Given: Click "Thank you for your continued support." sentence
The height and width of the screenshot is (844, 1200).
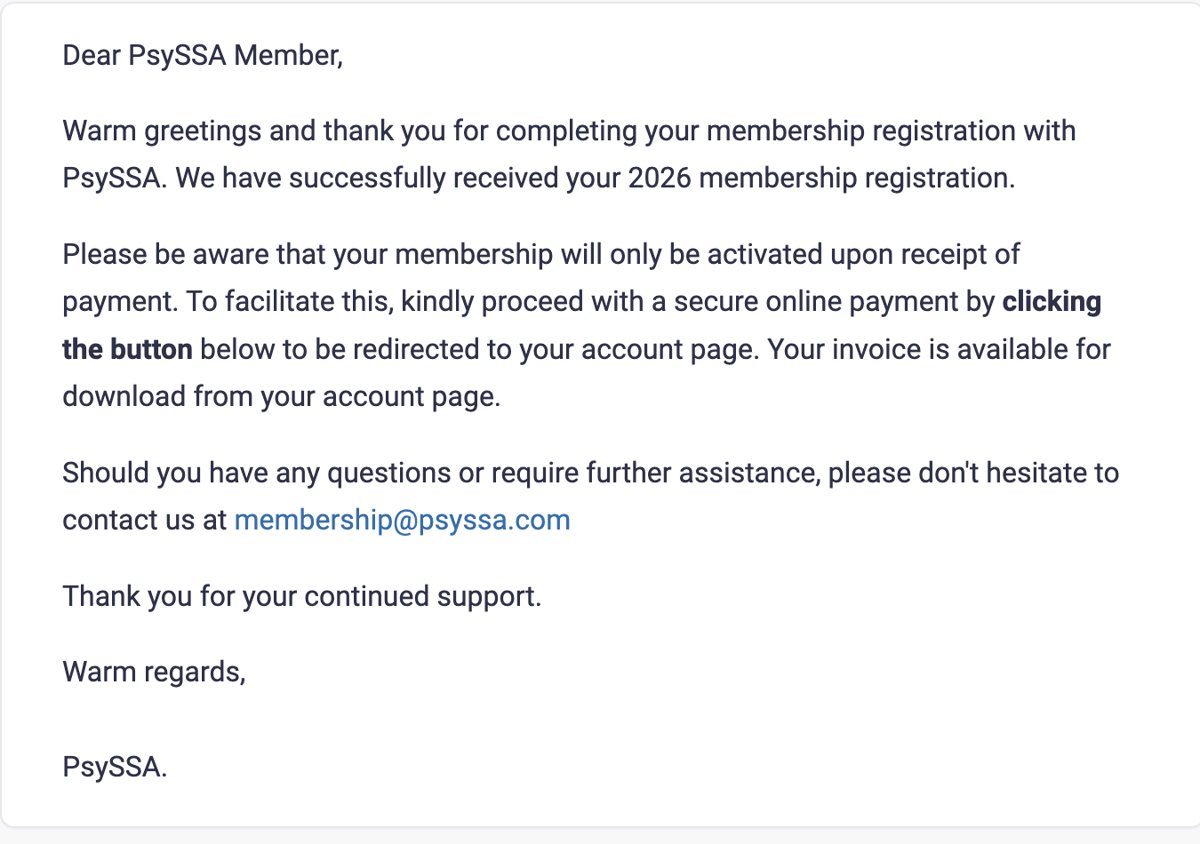Looking at the screenshot, I should 302,596.
